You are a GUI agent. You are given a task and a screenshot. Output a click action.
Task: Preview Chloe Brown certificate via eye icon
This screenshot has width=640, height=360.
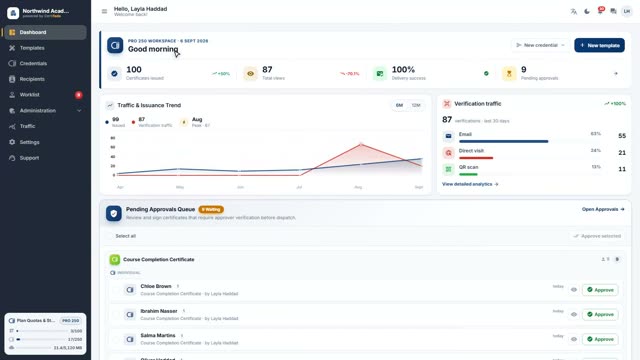click(x=573, y=290)
